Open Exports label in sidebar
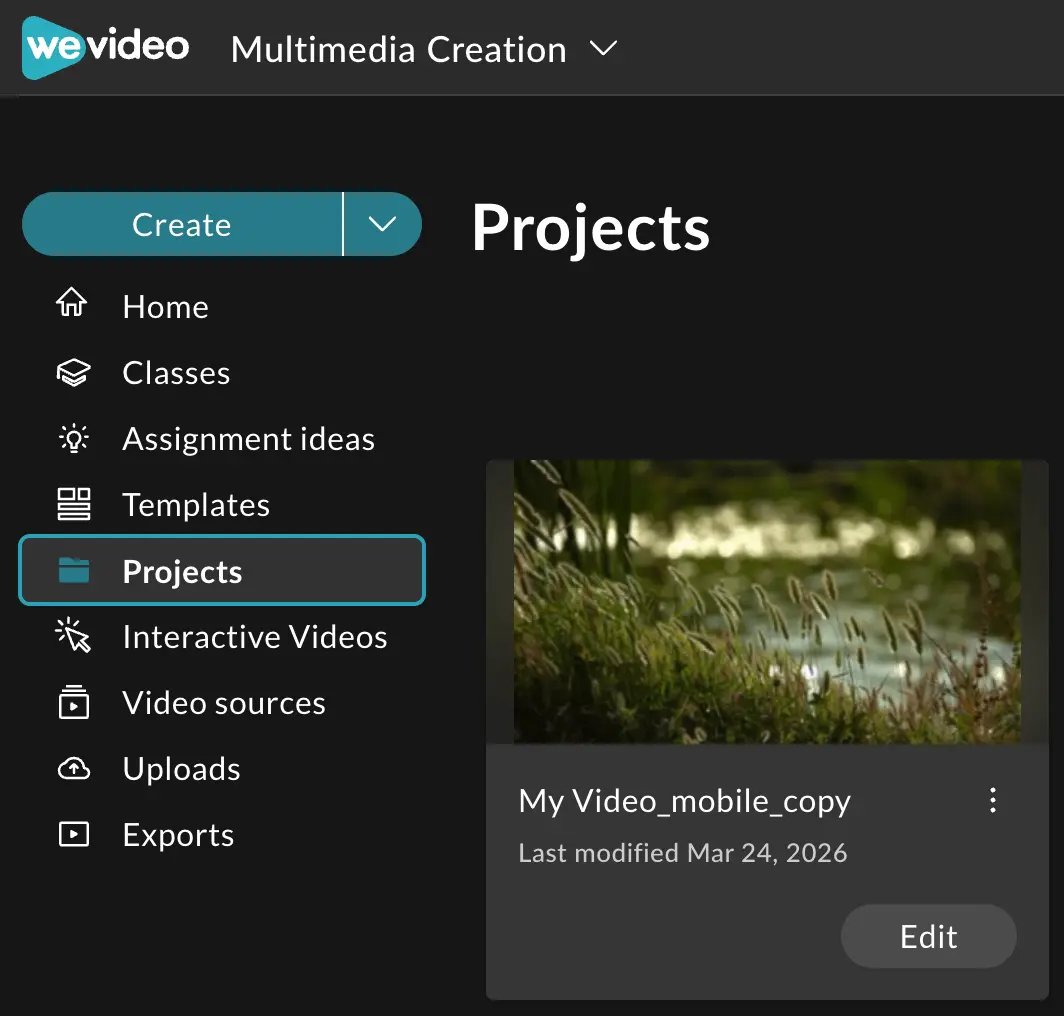 [178, 835]
